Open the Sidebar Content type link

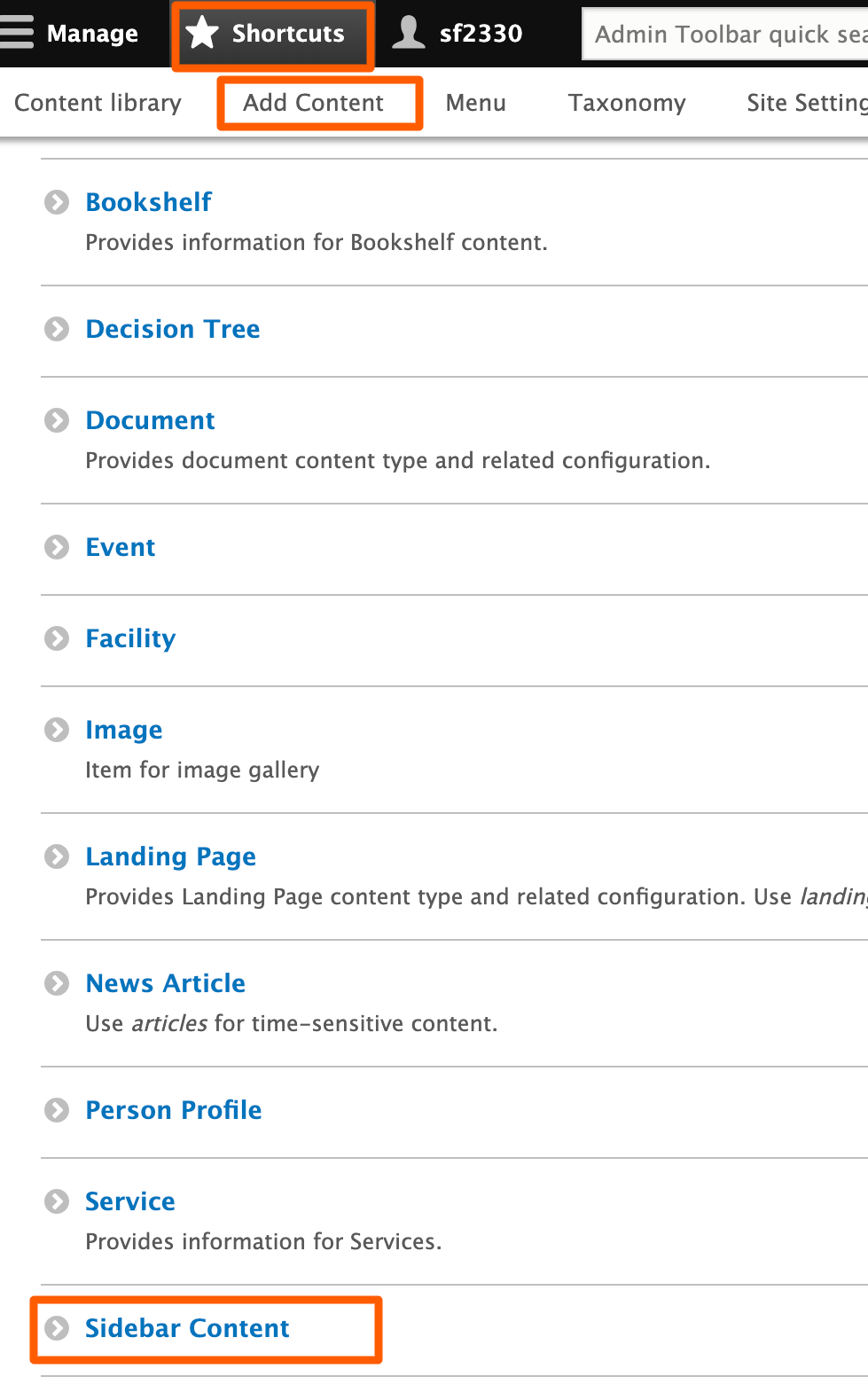pos(187,1328)
